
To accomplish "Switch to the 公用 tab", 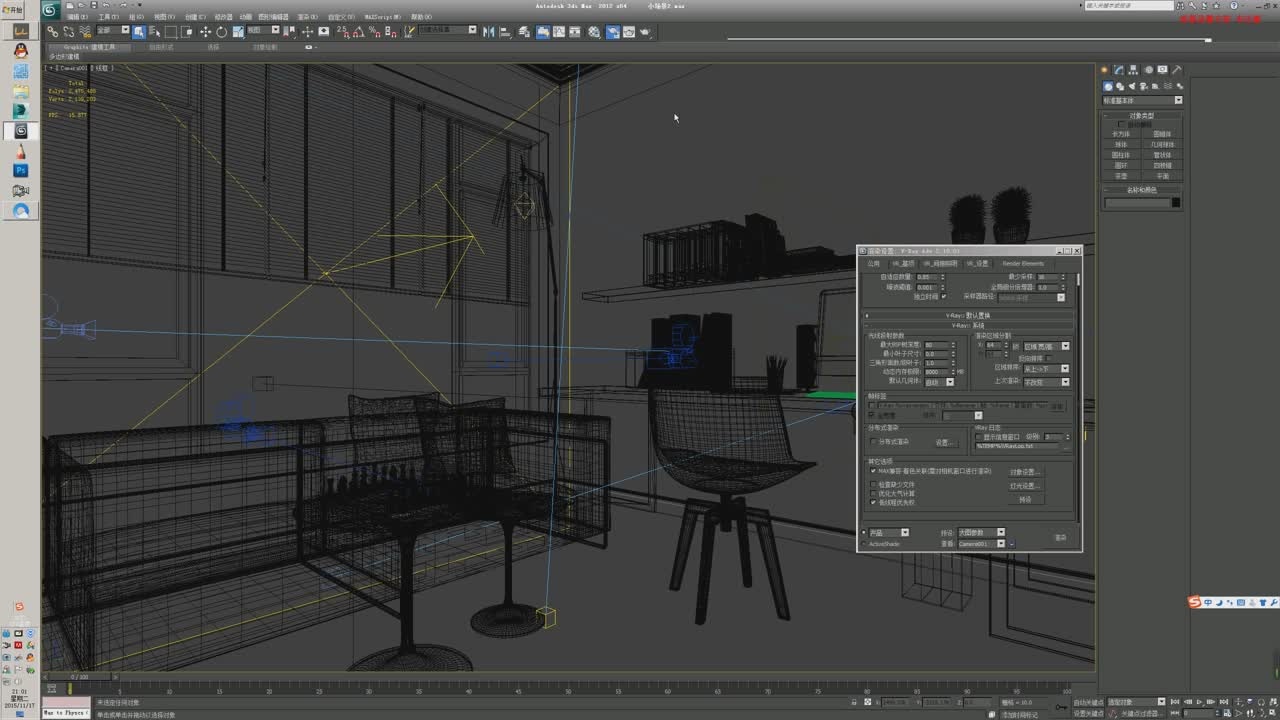I will (874, 264).
